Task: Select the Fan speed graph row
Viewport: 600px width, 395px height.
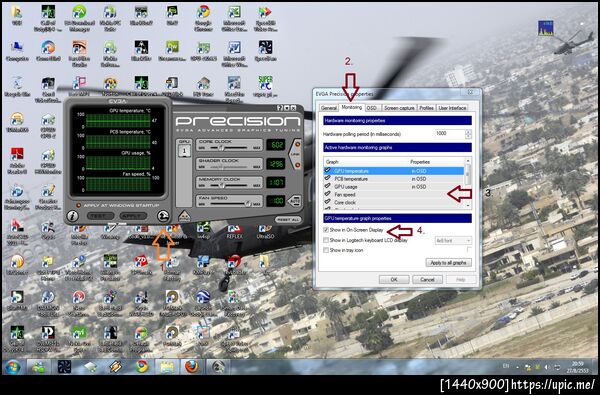Action: click(394, 194)
